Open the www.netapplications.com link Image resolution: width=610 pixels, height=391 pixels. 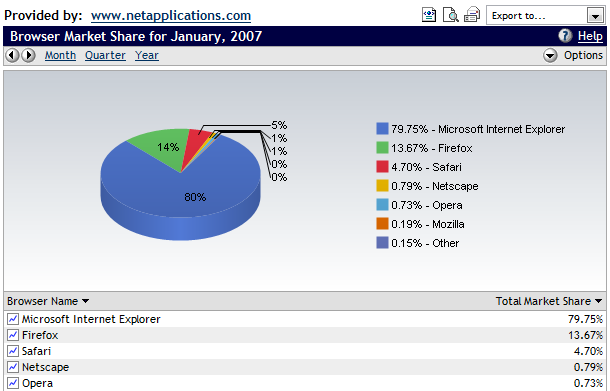(171, 16)
